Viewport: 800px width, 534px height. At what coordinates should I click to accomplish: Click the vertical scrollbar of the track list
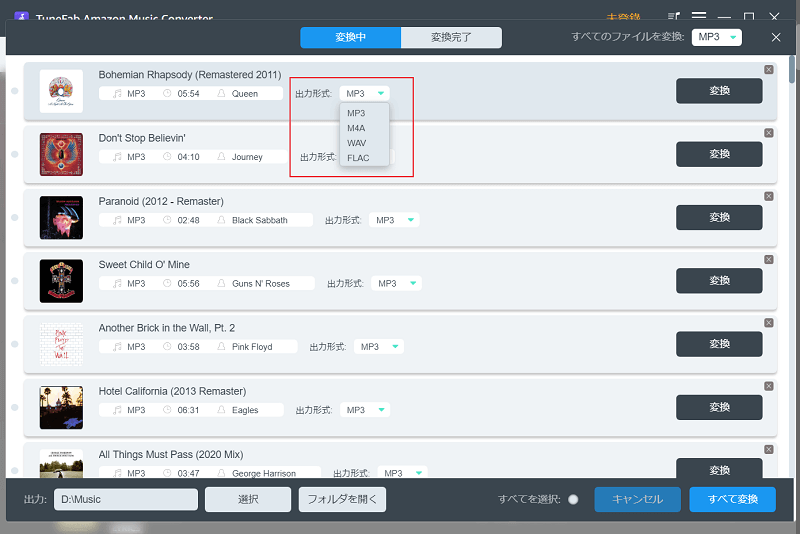(792, 69)
